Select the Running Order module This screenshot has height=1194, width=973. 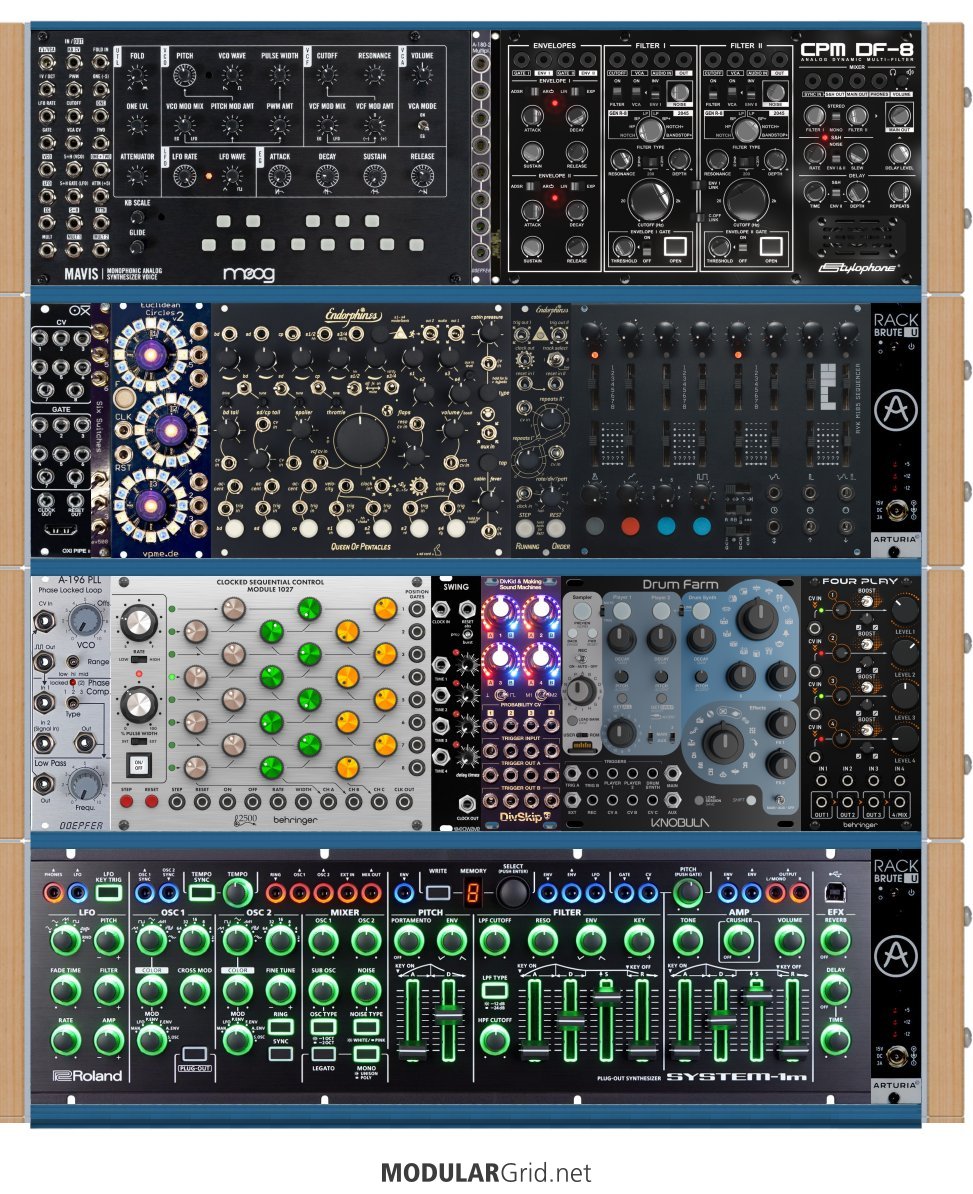coord(540,430)
